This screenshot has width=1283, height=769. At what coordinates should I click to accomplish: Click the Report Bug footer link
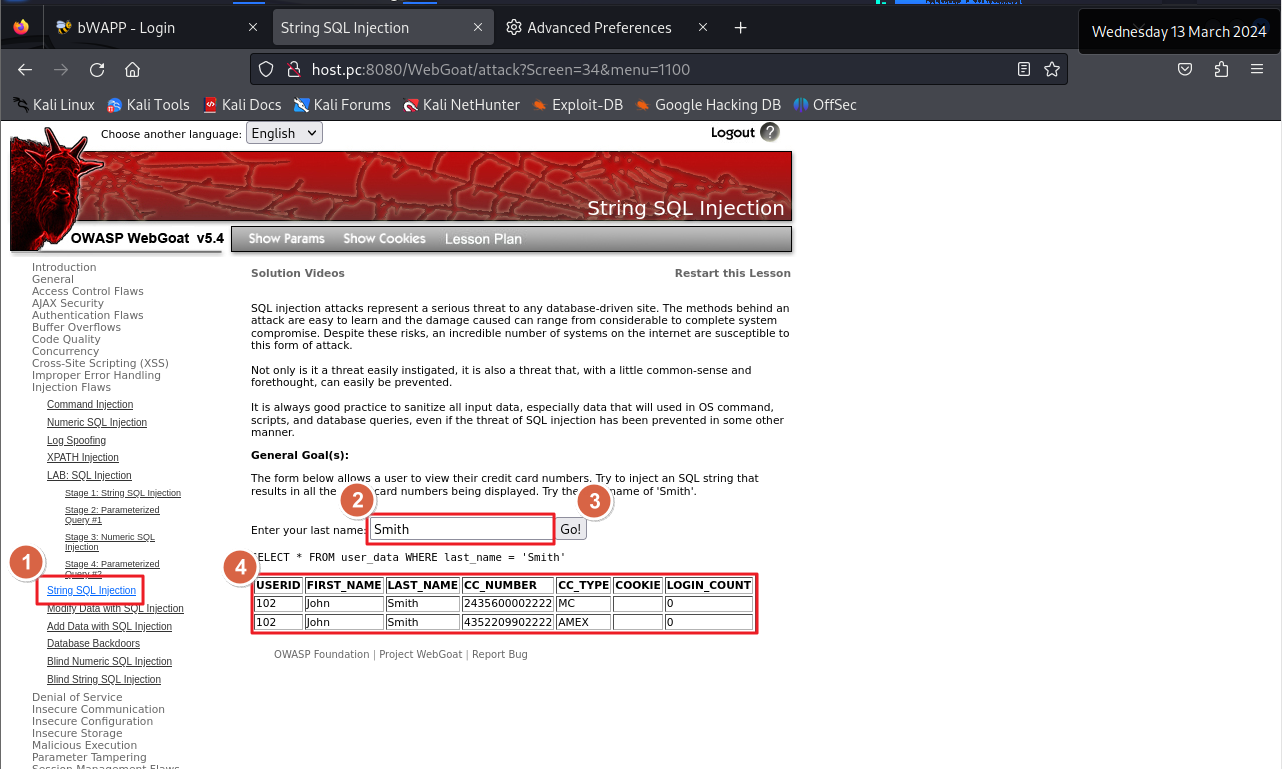(x=500, y=654)
